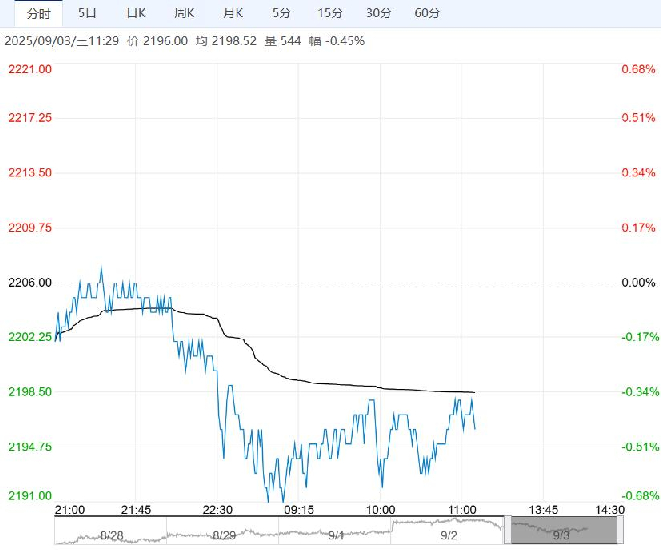
Task: Click the -0.68% percent axis label
Action: (x=640, y=495)
